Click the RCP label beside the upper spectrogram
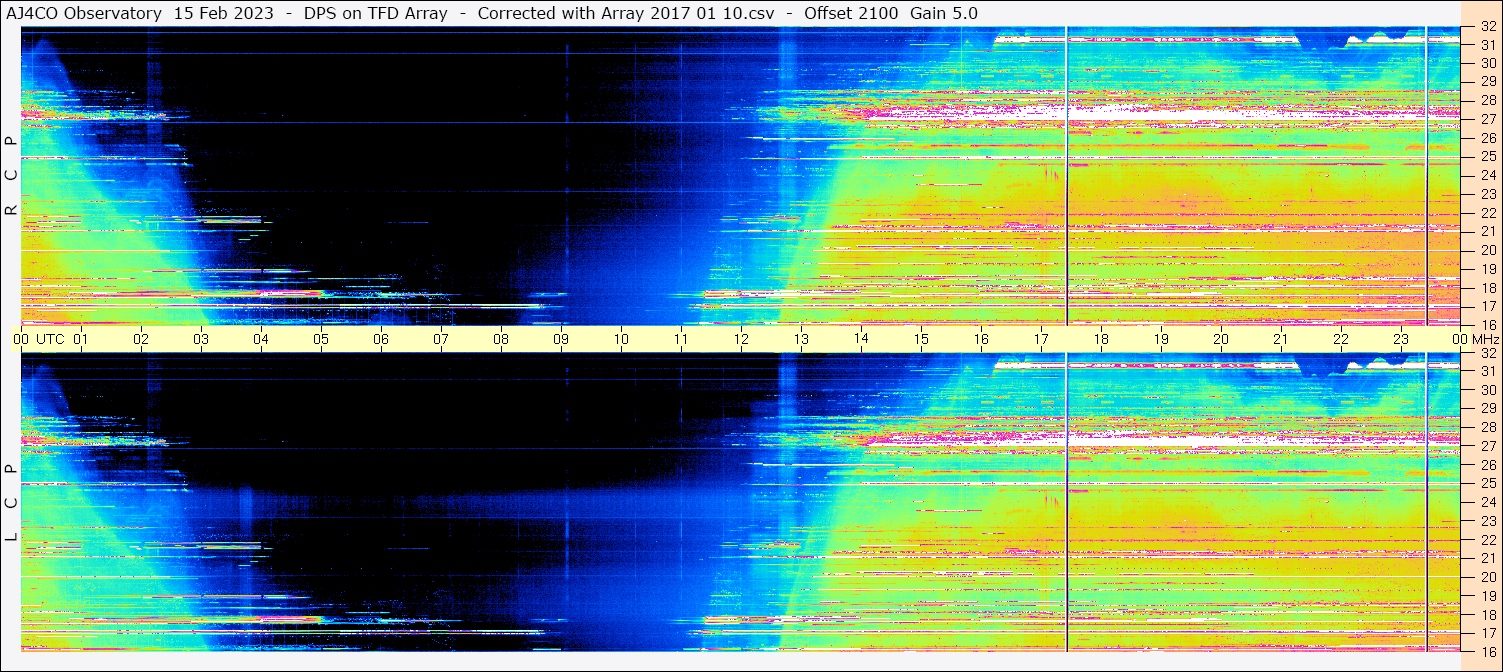 click(11, 176)
